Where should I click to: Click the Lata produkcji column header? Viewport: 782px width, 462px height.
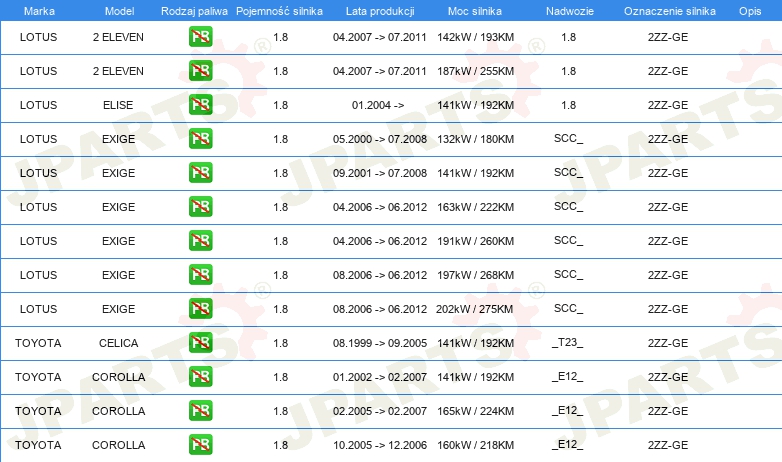coord(380,11)
